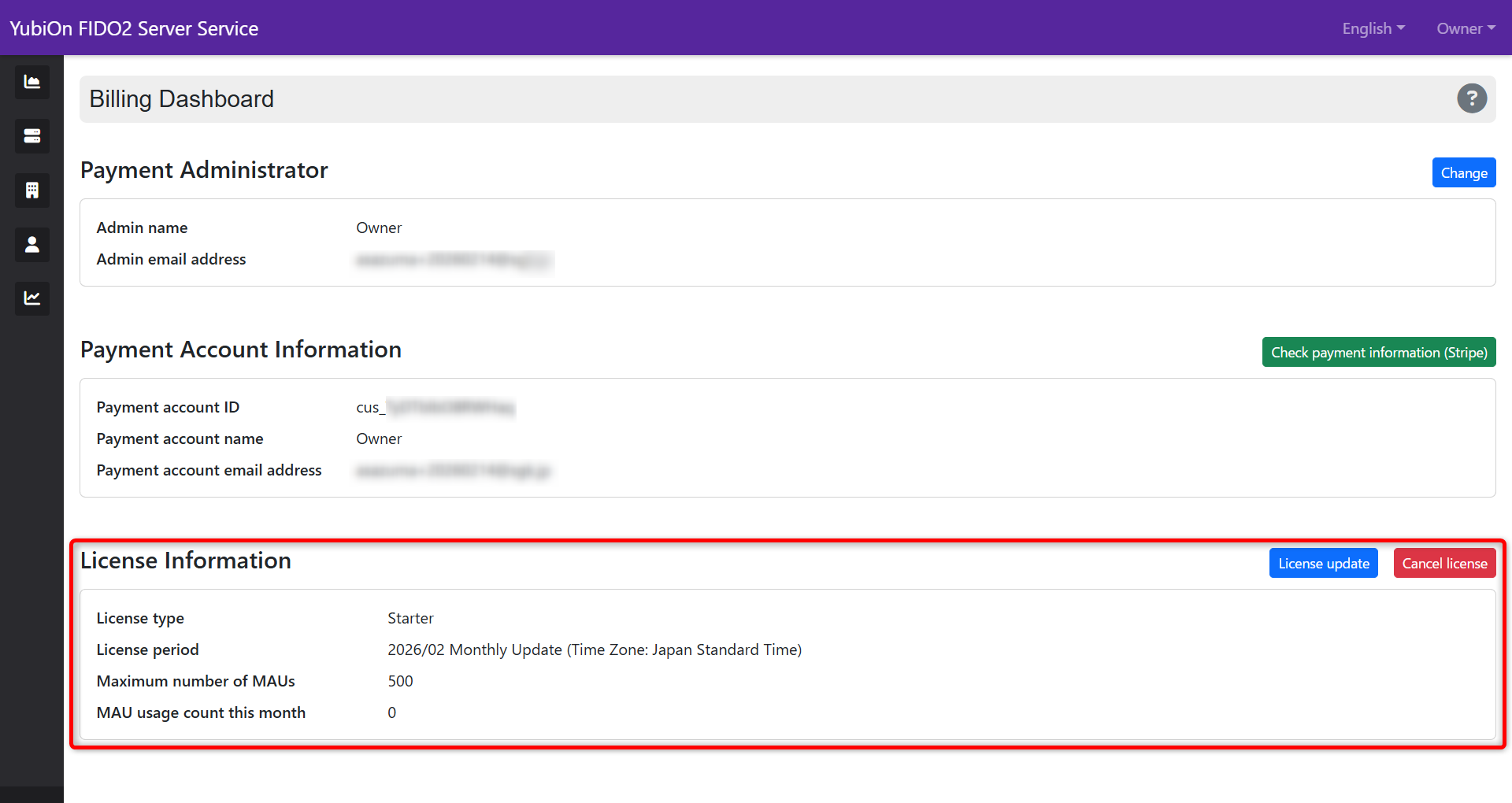Click the payment account ID value
Screen dimensions: 1512x803
pyautogui.click(x=435, y=408)
